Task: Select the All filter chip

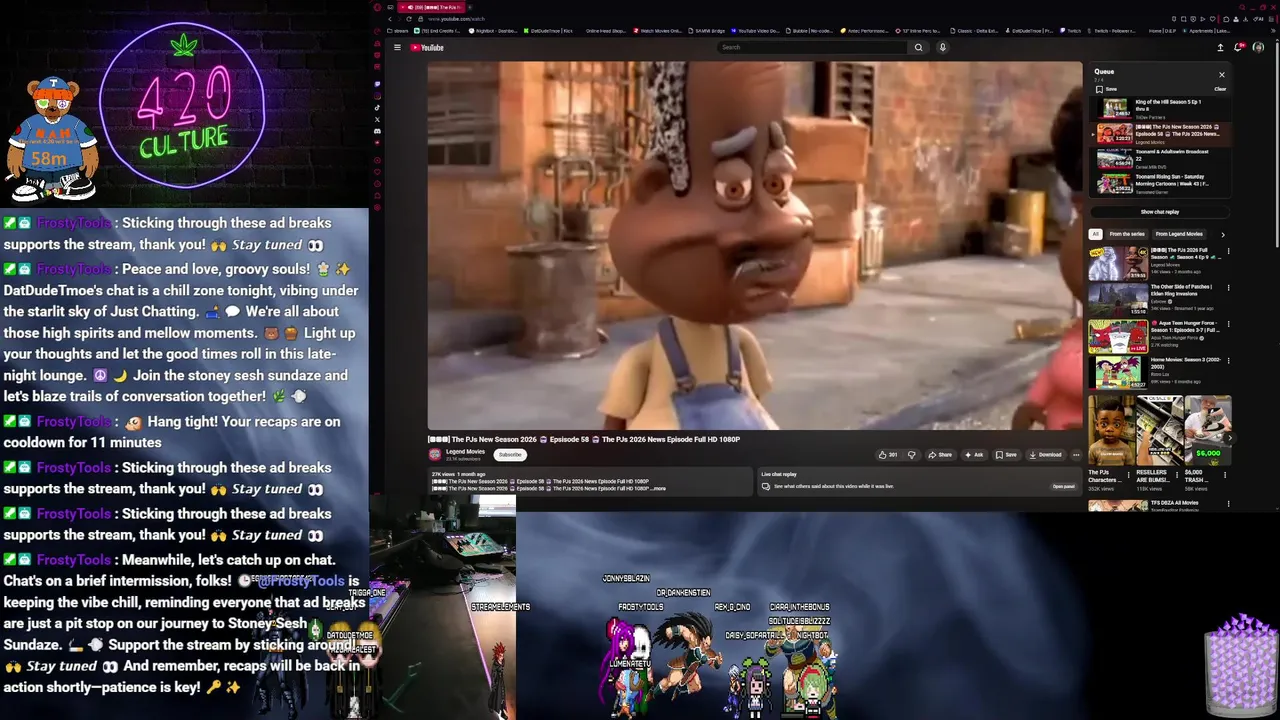Action: (x=1095, y=234)
